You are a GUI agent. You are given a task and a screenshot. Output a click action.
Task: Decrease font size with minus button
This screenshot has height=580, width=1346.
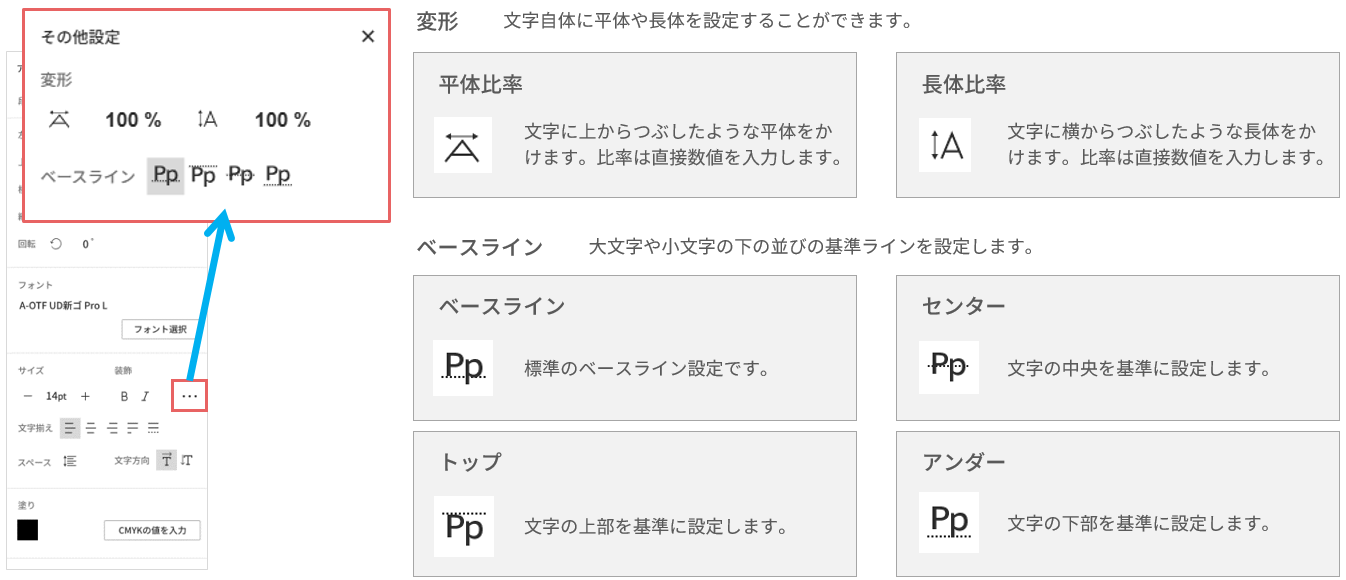click(x=28, y=397)
